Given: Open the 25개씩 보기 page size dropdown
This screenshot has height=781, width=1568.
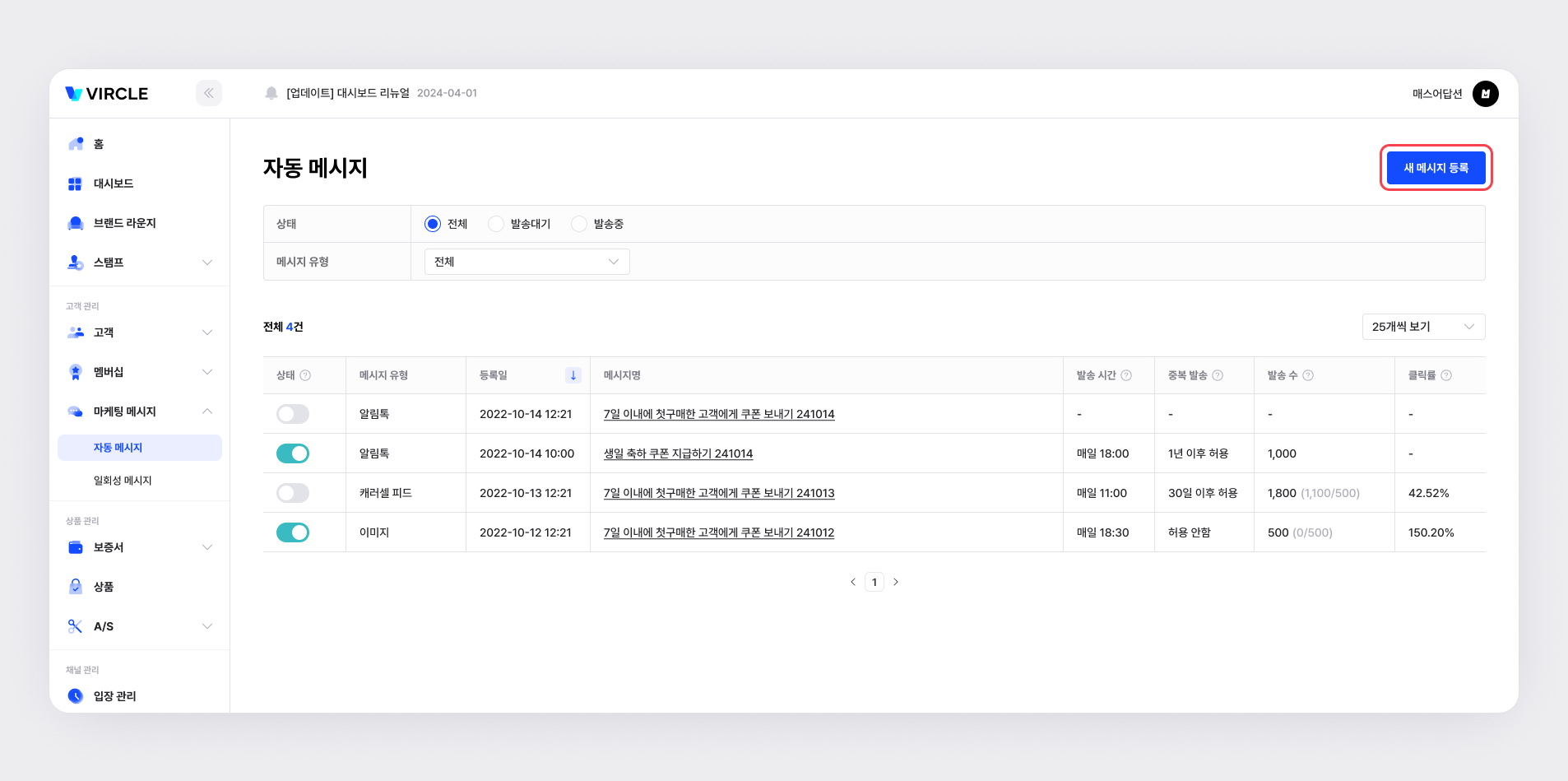Looking at the screenshot, I should (x=1423, y=327).
